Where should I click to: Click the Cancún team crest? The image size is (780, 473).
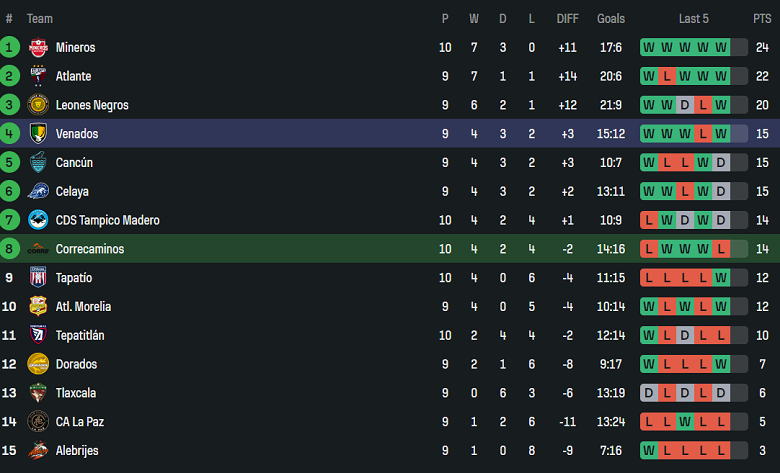pyautogui.click(x=38, y=162)
